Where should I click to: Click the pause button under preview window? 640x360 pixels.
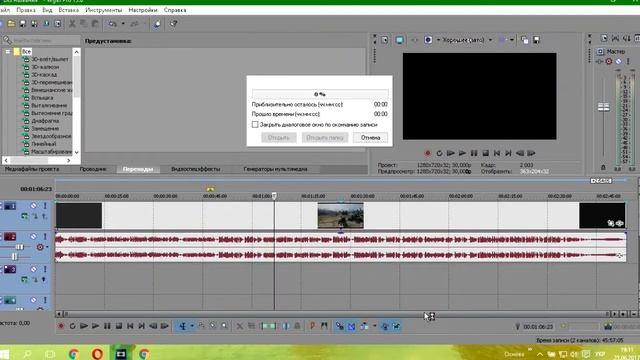474,153
